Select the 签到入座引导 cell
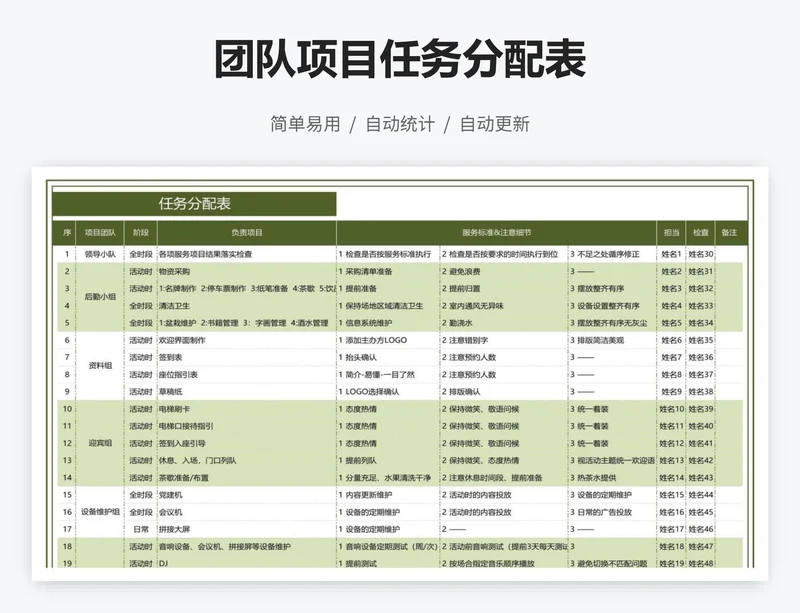The width and height of the screenshot is (800, 613). tap(247, 443)
